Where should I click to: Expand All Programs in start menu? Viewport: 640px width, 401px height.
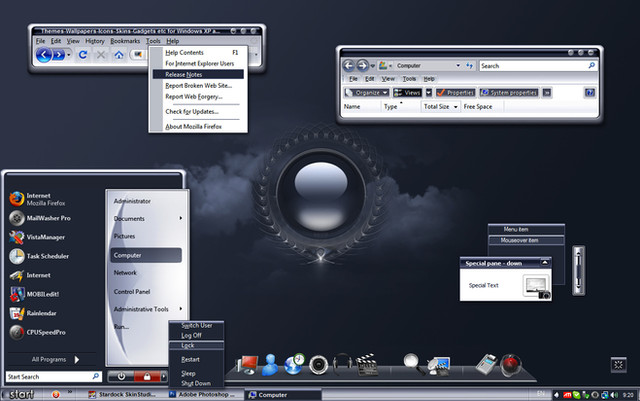(x=54, y=359)
